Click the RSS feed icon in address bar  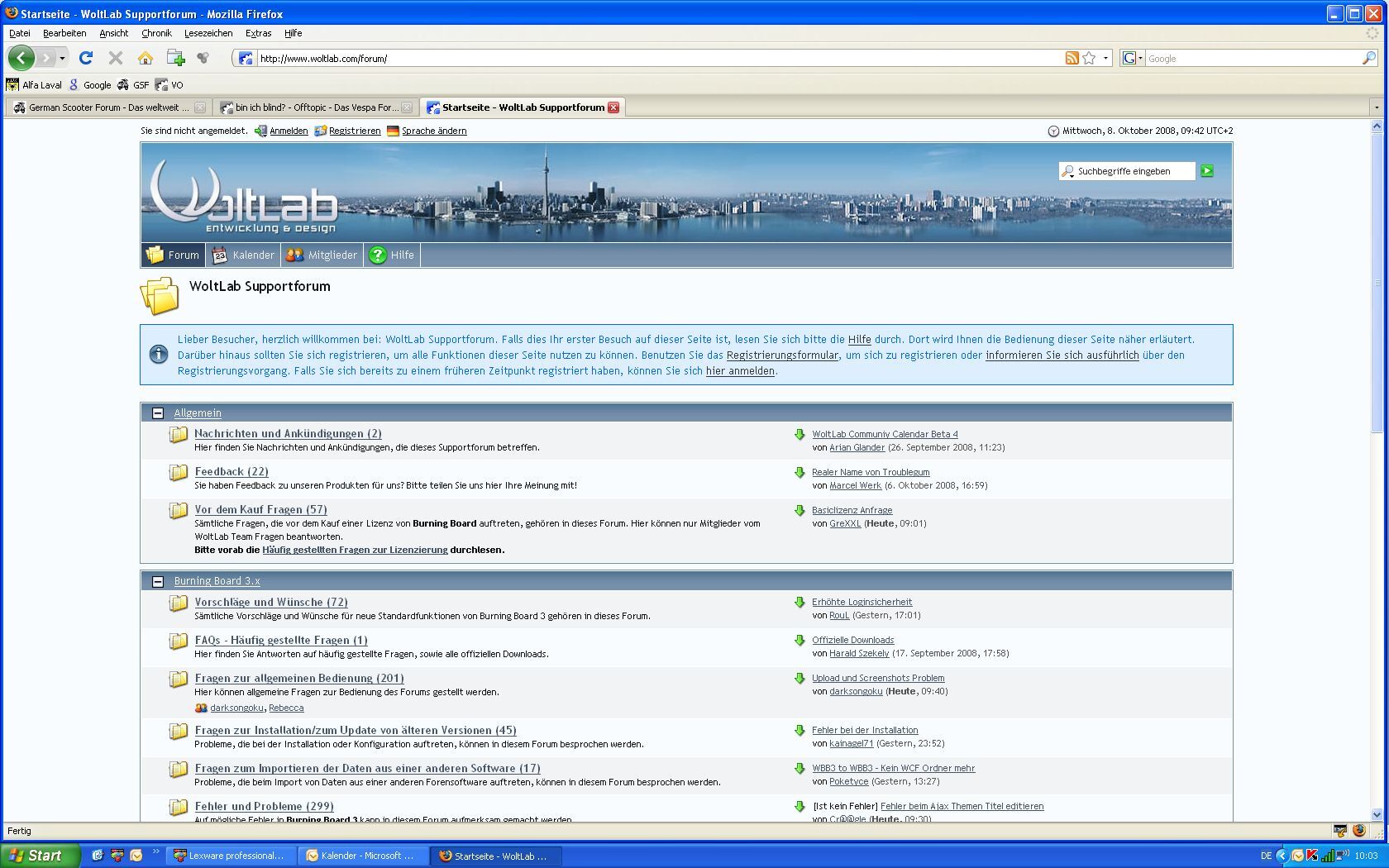coord(1072,58)
